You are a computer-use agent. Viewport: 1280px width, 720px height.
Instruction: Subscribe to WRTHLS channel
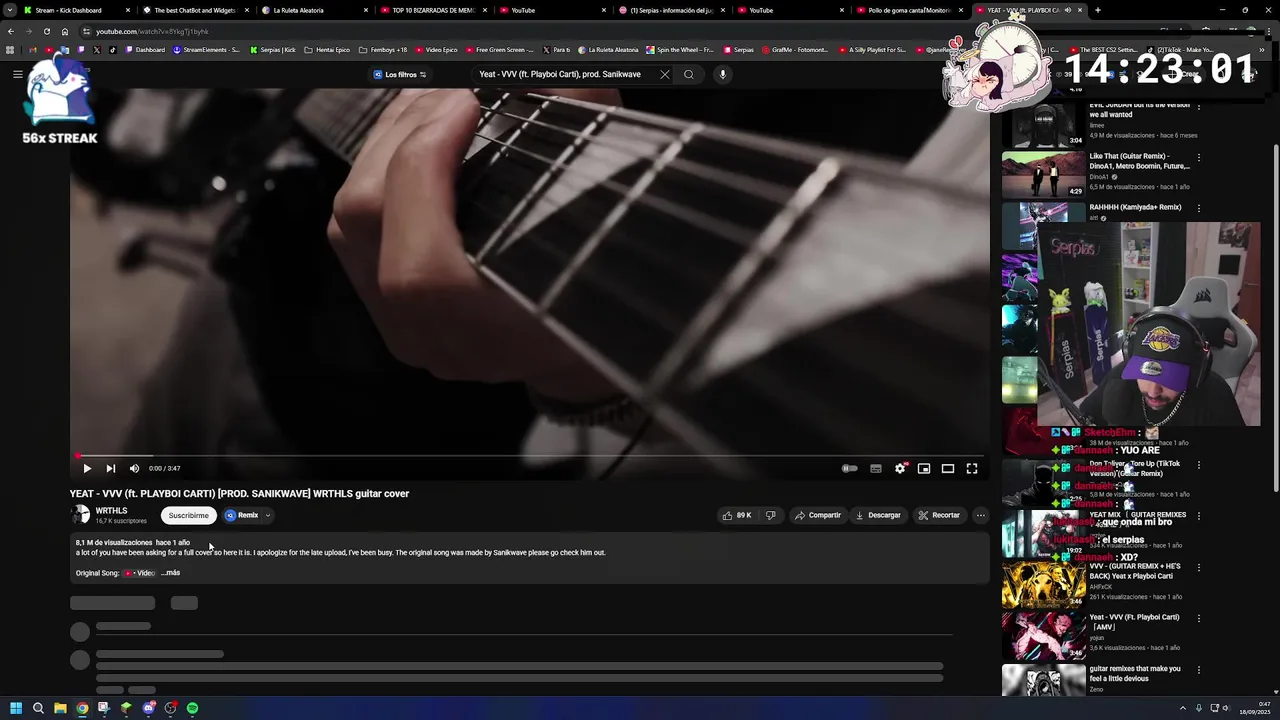pyautogui.click(x=188, y=515)
